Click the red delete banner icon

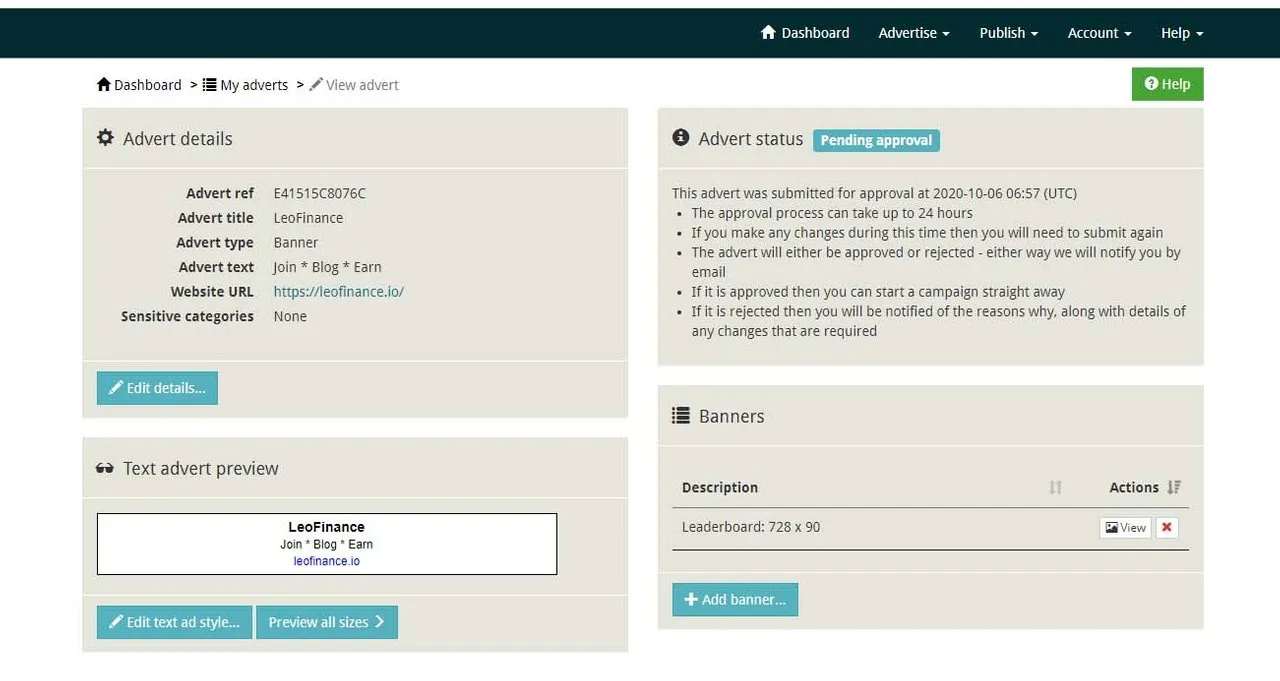pos(1166,527)
